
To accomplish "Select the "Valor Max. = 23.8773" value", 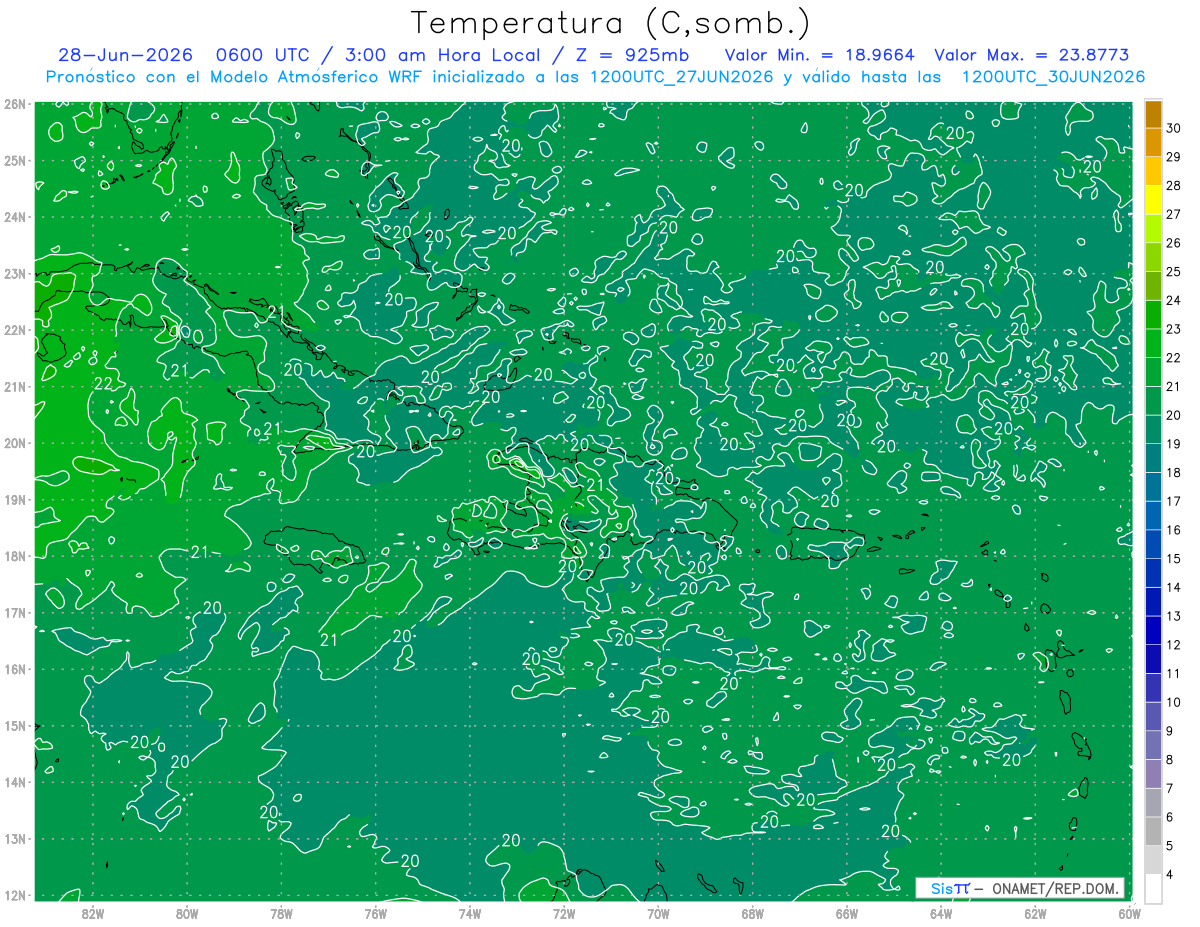I will pos(1032,56).
